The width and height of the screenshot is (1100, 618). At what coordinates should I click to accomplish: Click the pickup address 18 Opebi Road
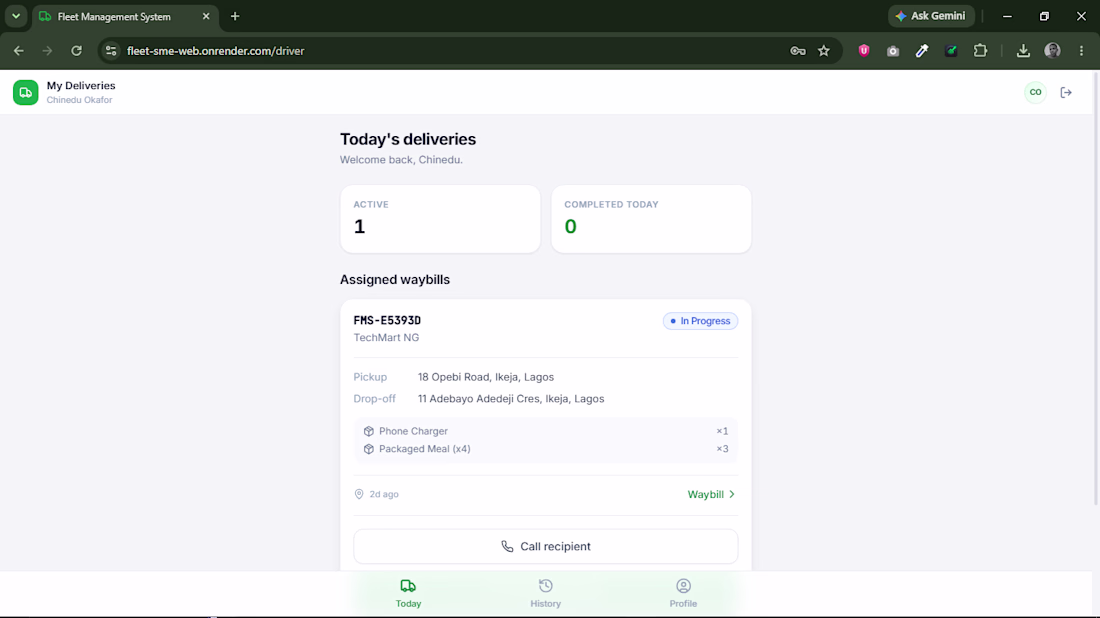tap(486, 377)
